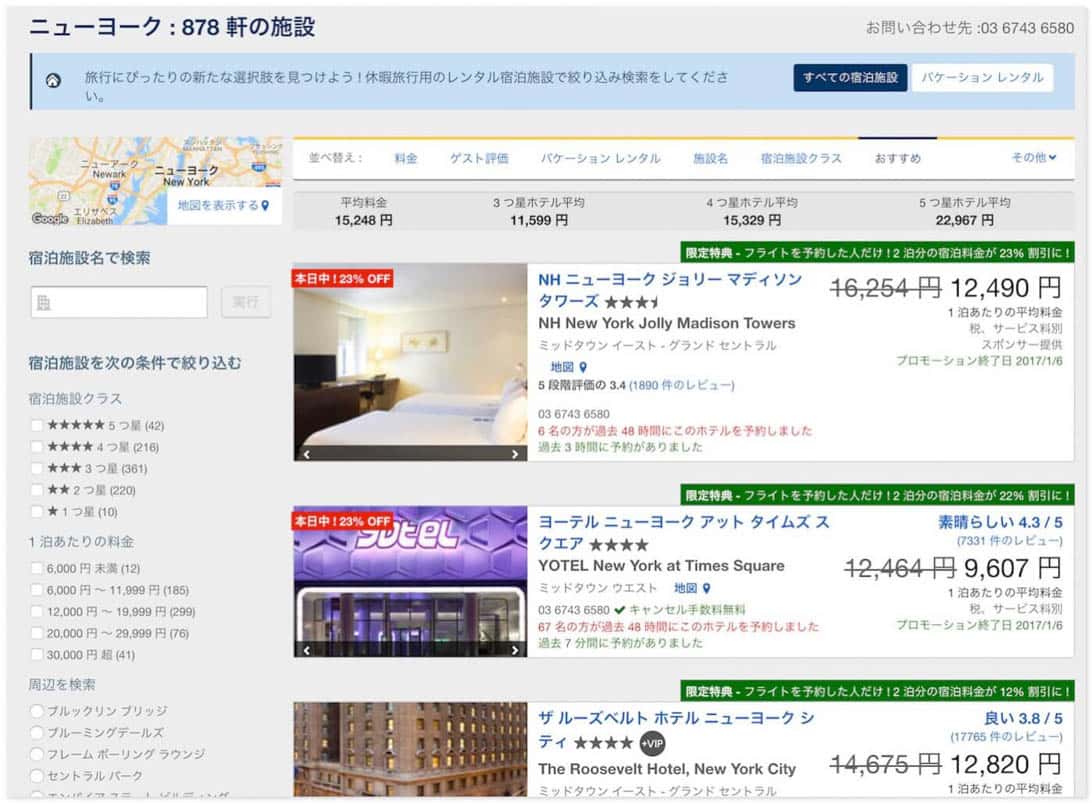Screen dimensions: 1092x803
Task: Open the (1890 件のレビュー) link
Action: click(681, 385)
